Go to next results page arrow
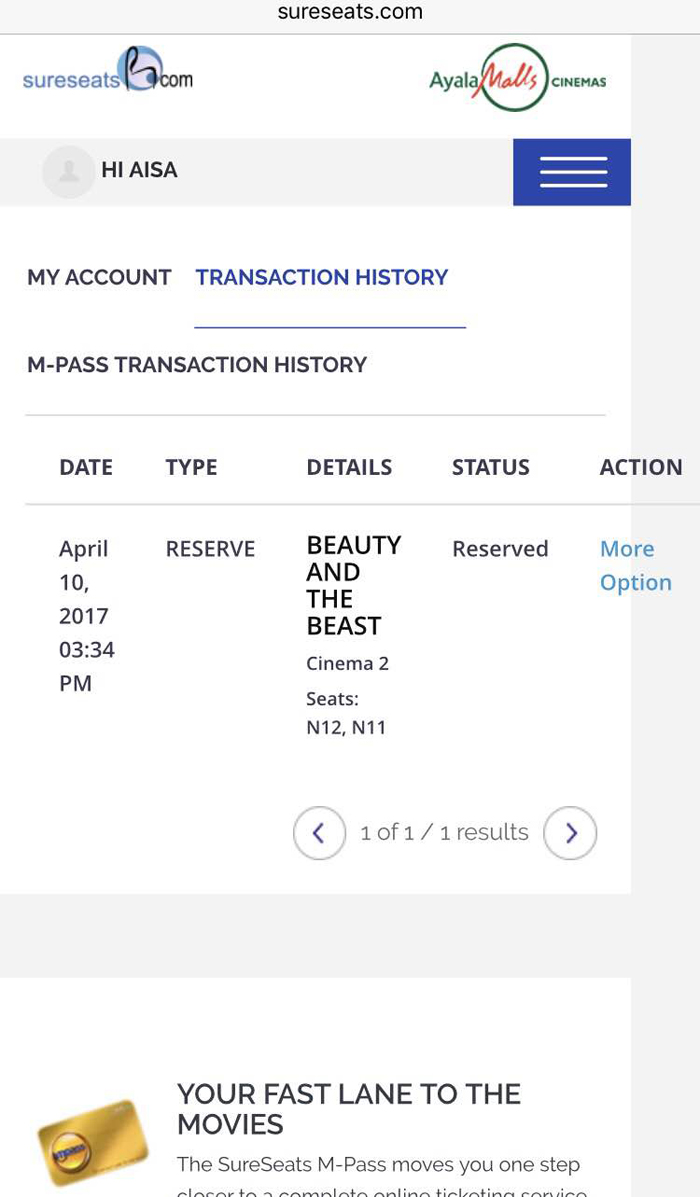 click(570, 833)
